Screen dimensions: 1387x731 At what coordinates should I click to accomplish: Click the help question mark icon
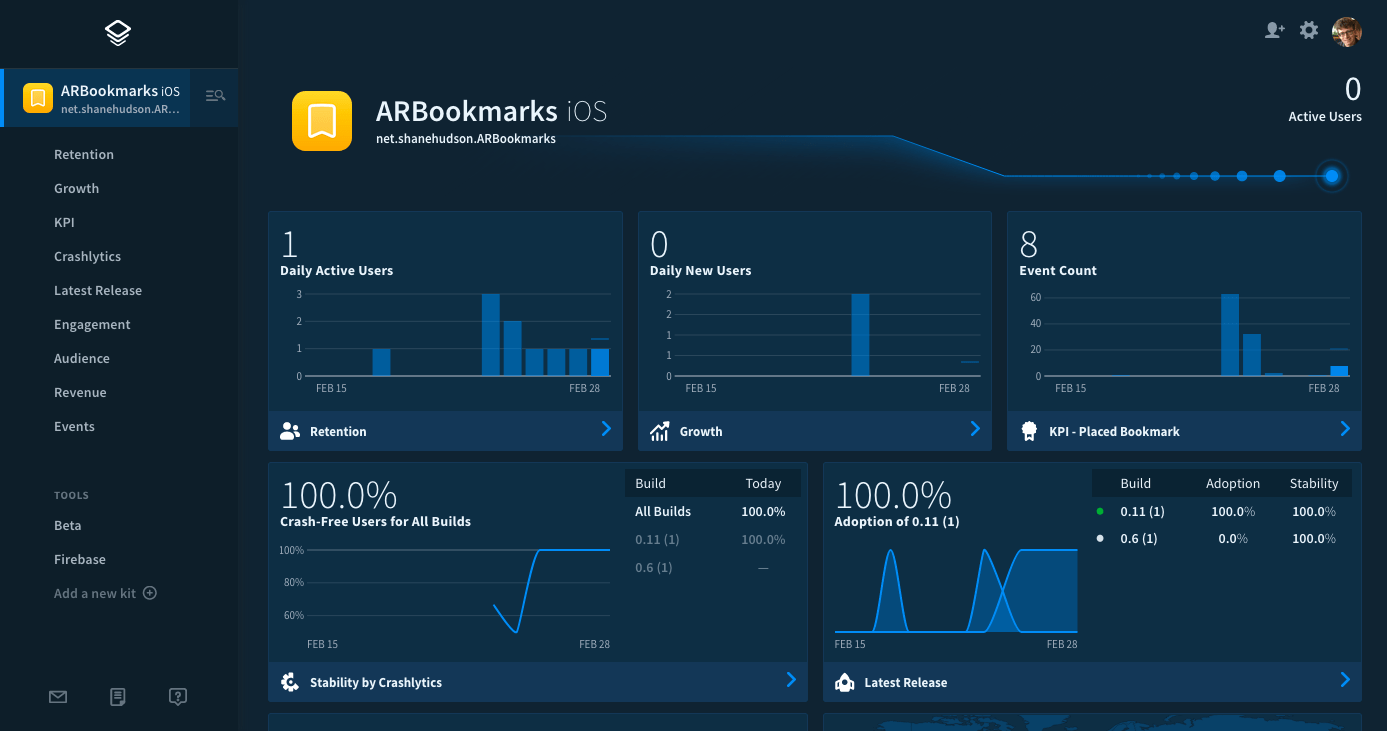(x=178, y=697)
